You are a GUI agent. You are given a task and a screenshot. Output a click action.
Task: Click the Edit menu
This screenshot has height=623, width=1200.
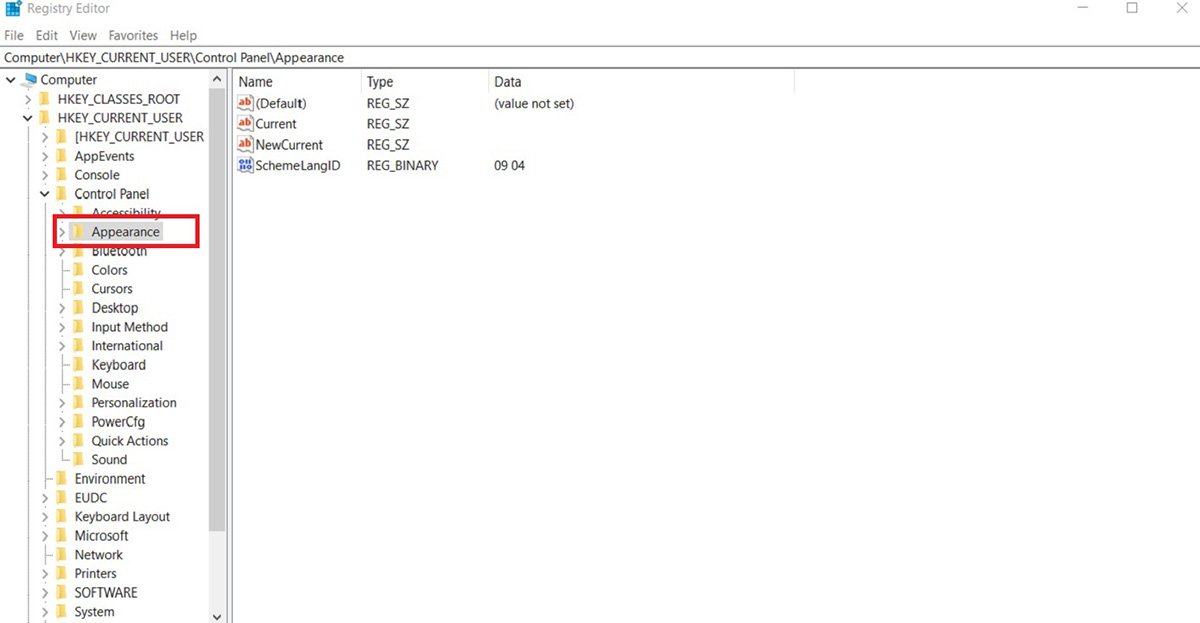coord(46,35)
